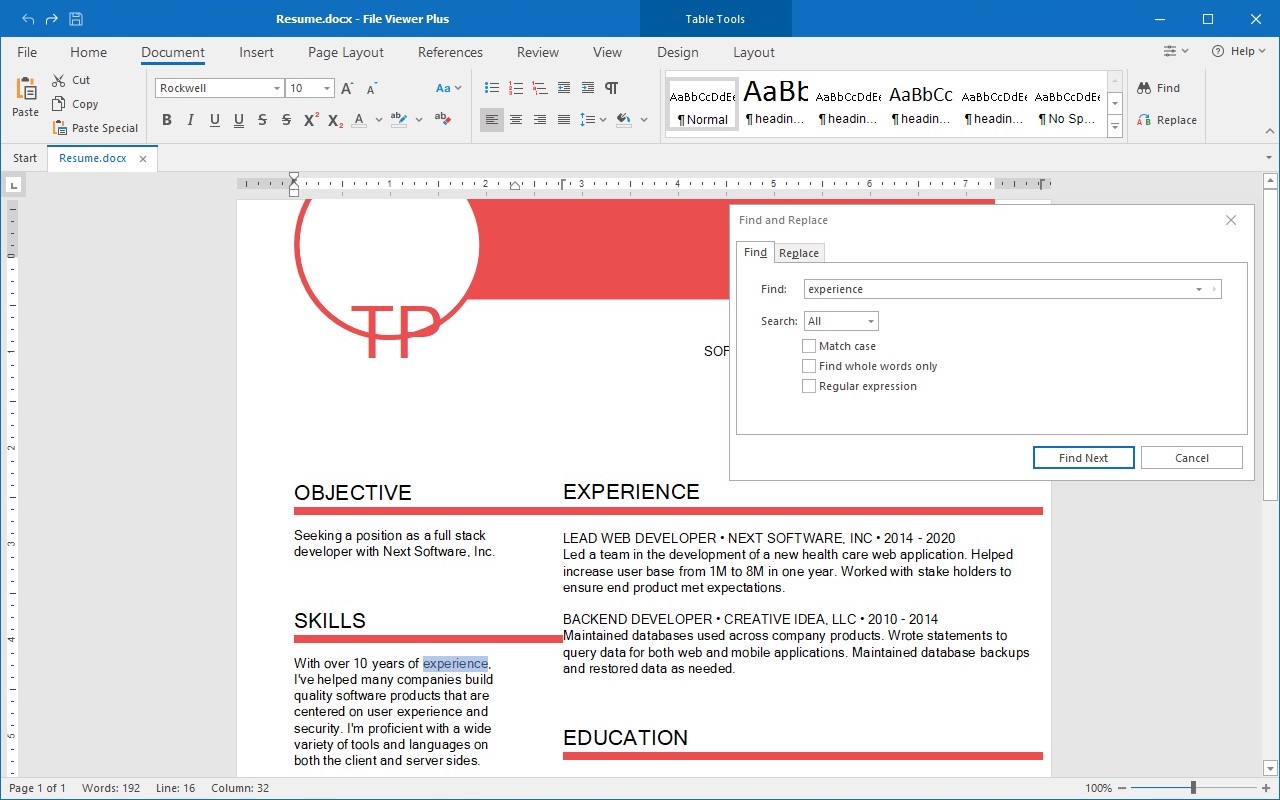Viewport: 1280px width, 800px height.
Task: Open the Help menu
Action: [x=1239, y=51]
